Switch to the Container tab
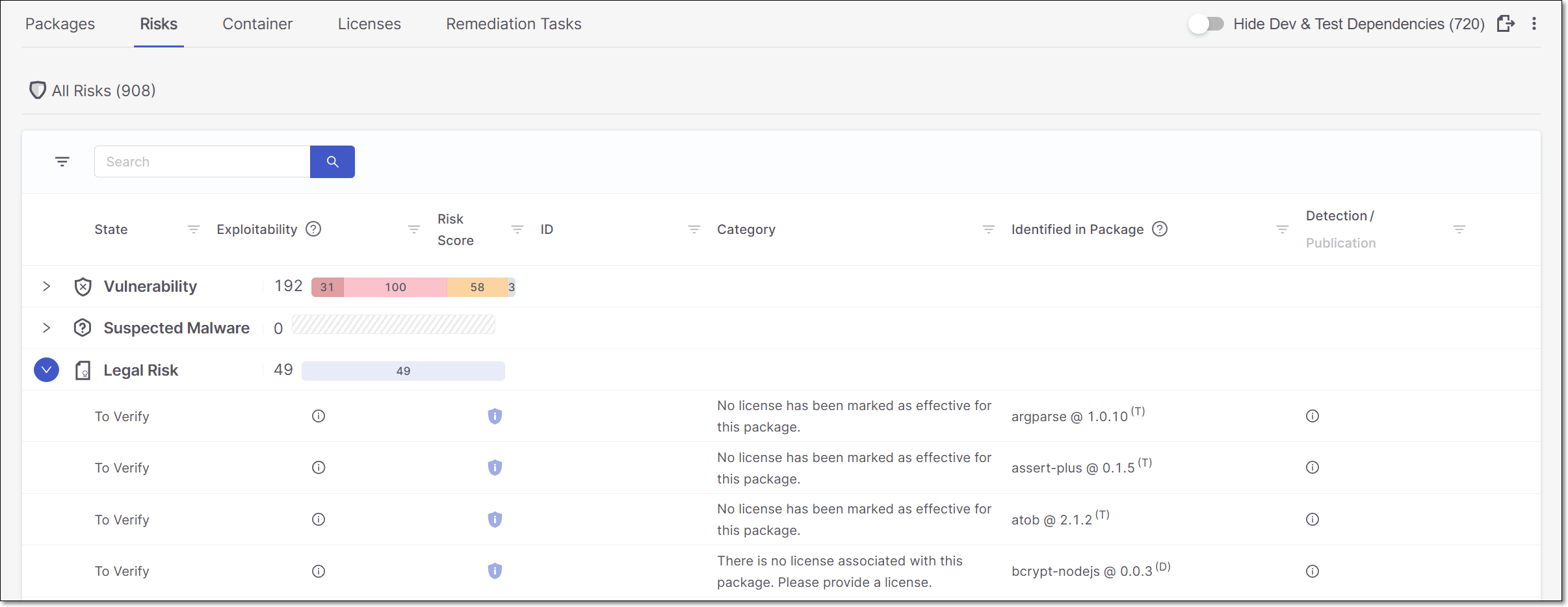 (257, 24)
